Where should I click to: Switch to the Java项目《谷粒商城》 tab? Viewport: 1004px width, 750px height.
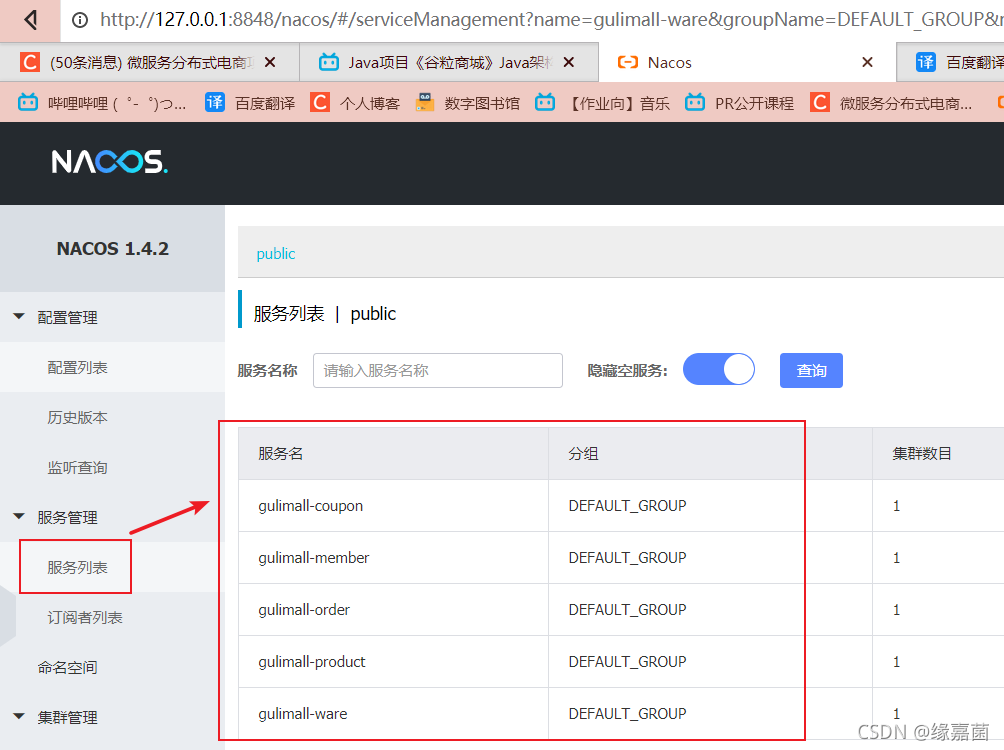click(x=448, y=62)
